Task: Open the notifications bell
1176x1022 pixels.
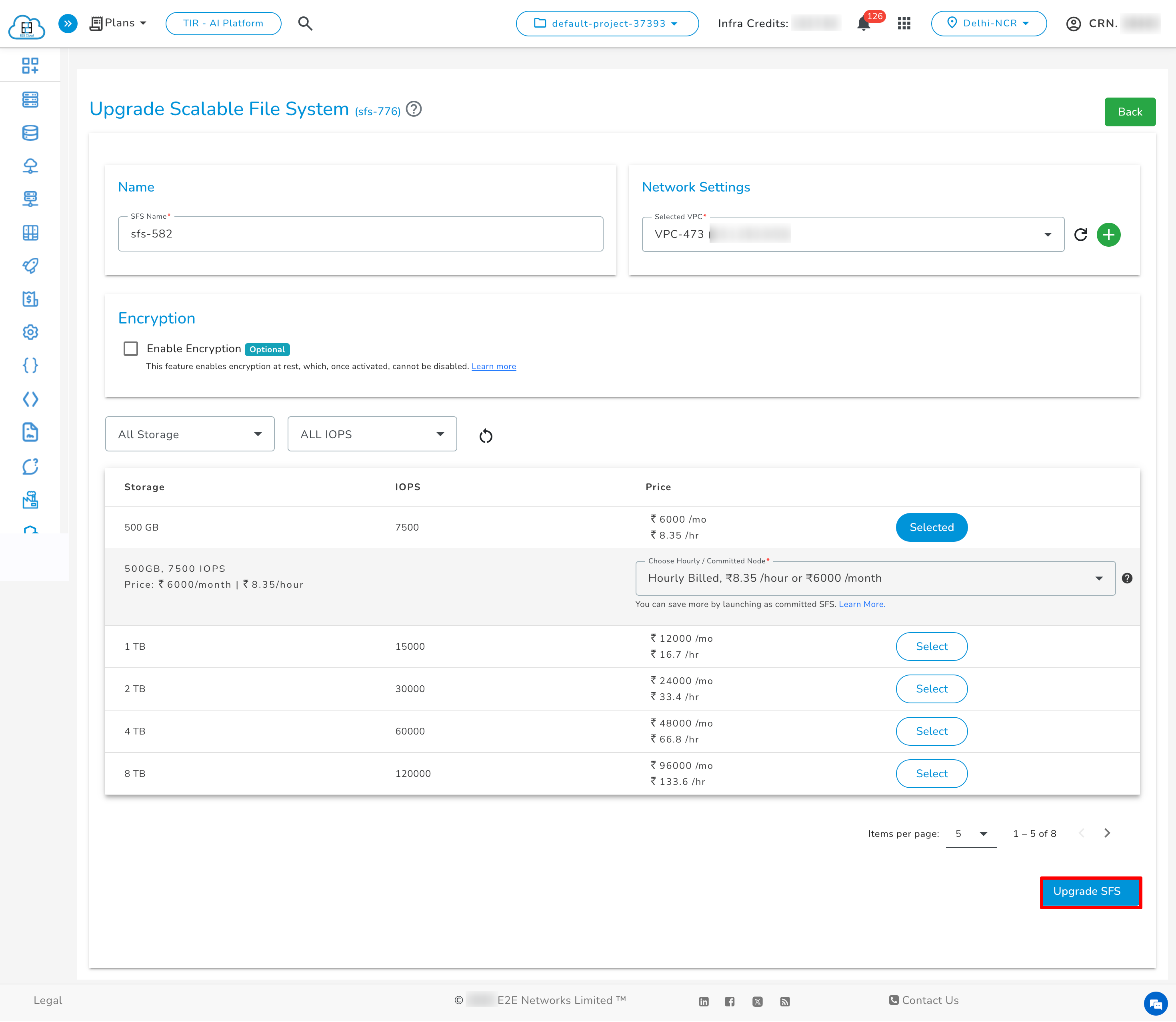Action: coord(863,23)
